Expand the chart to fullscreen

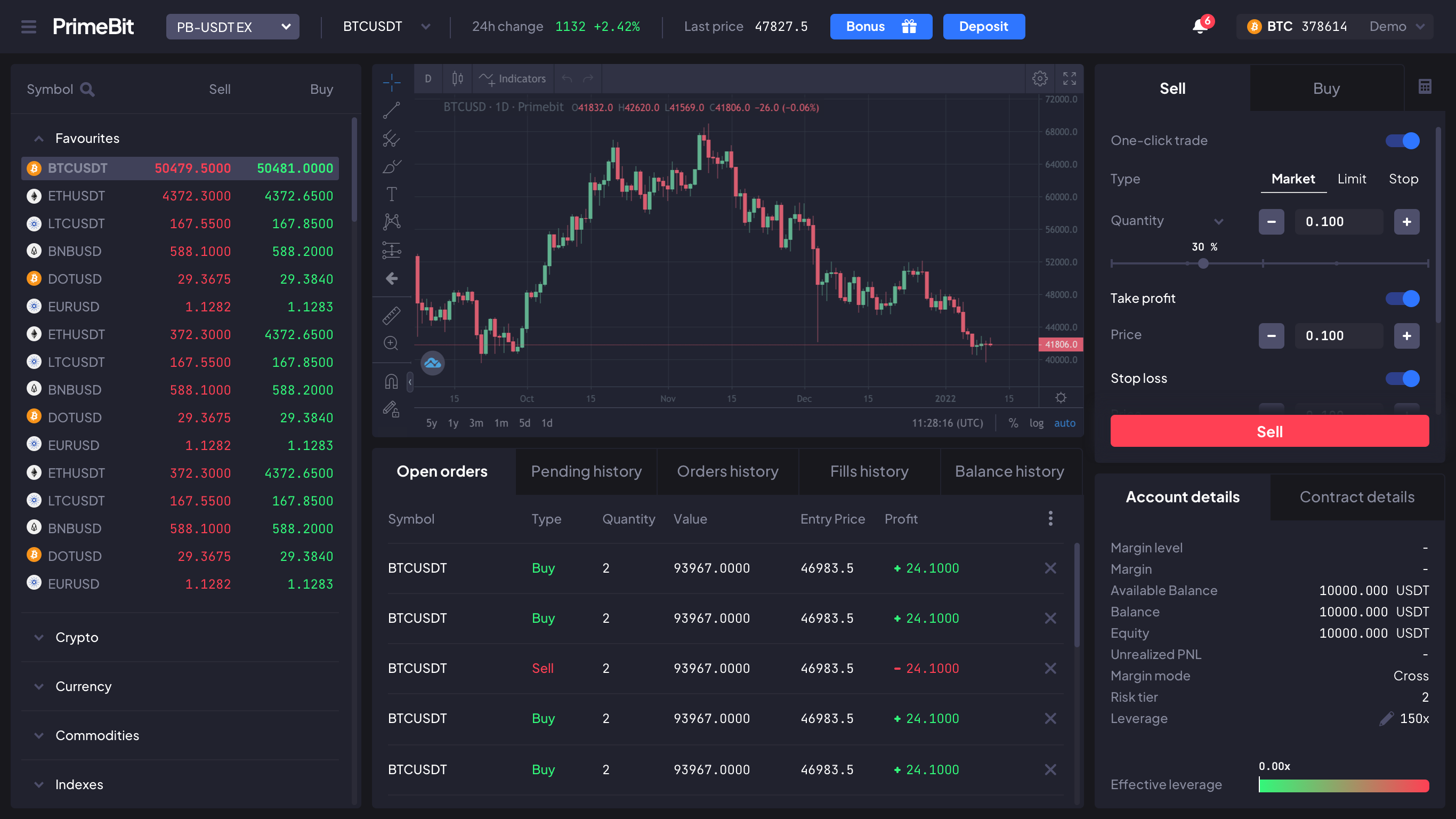(1069, 78)
